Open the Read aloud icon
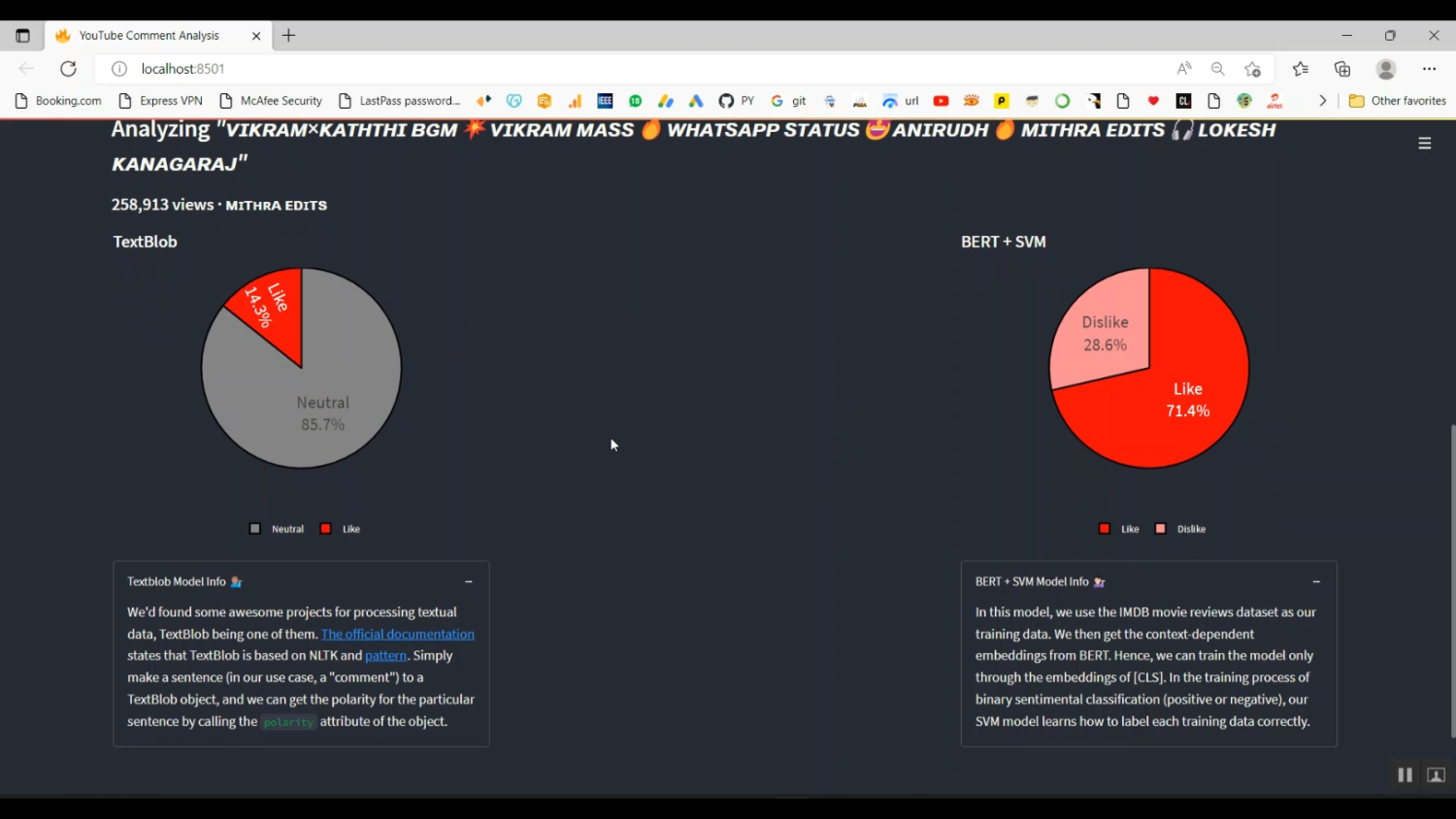This screenshot has width=1456, height=819. 1184,69
